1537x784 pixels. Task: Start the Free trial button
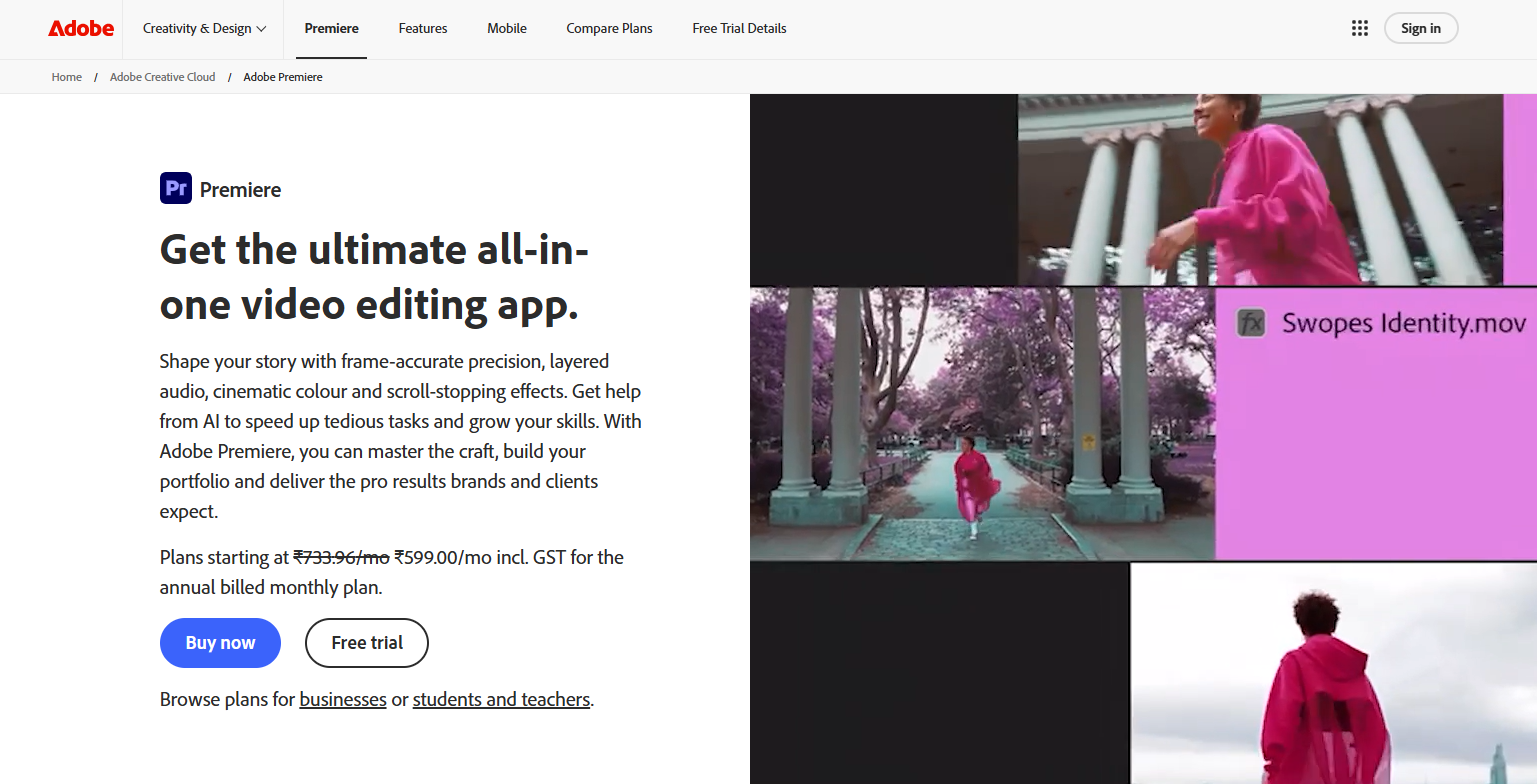367,643
